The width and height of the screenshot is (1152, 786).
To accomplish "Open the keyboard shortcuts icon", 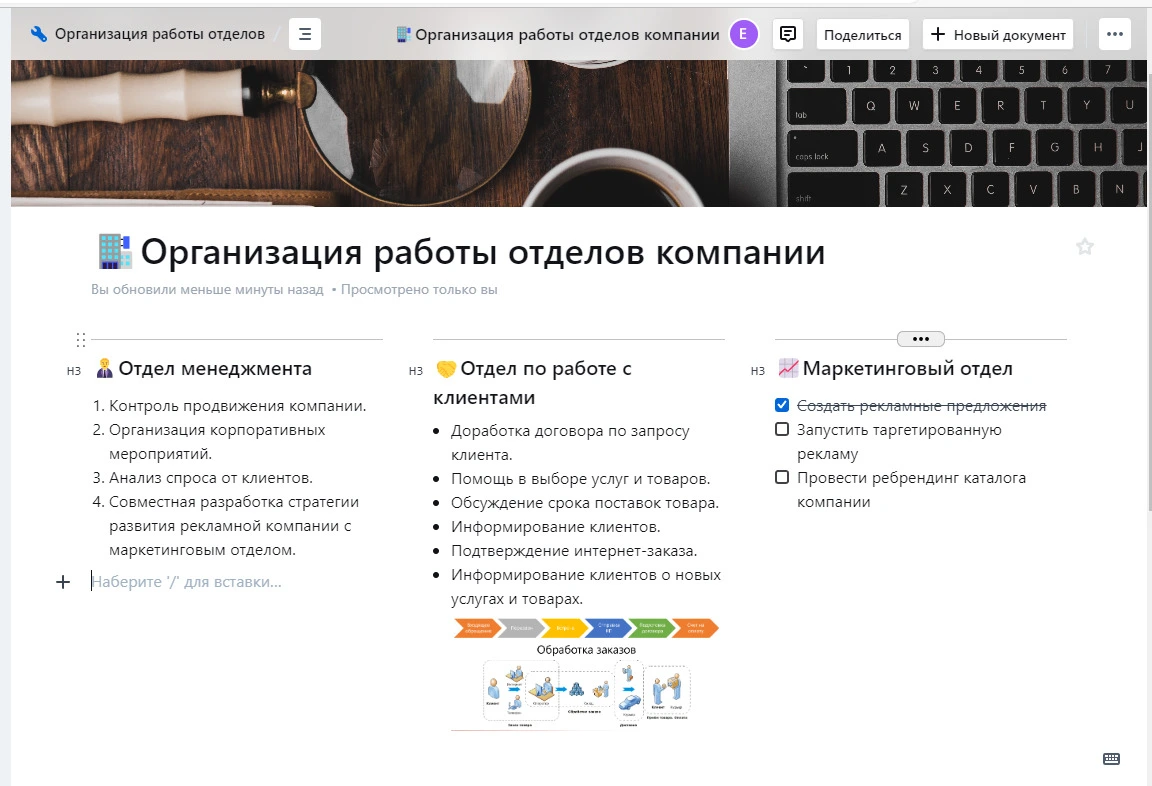I will (x=1111, y=759).
